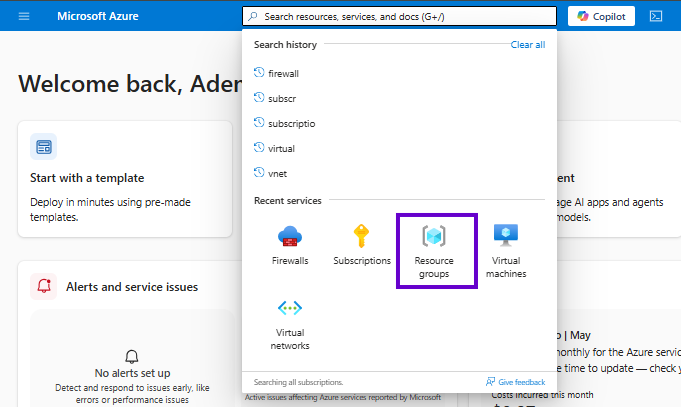Clear all search history
This screenshot has height=407, width=681.
pyautogui.click(x=528, y=45)
